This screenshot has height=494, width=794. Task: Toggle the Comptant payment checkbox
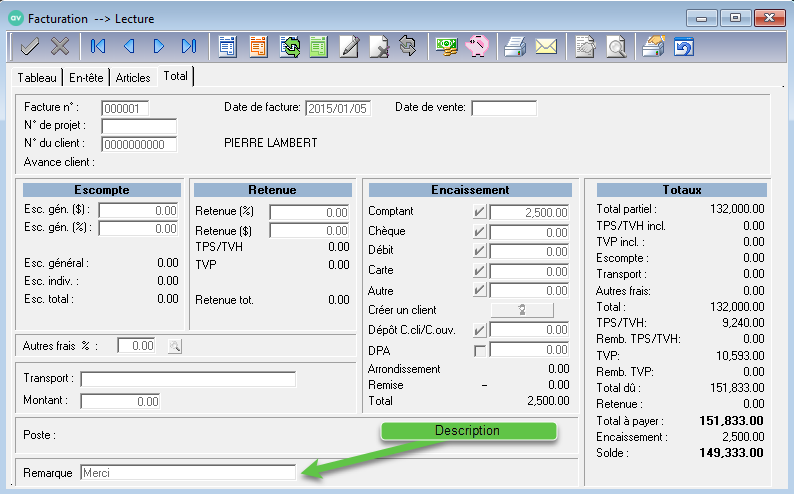coord(480,212)
